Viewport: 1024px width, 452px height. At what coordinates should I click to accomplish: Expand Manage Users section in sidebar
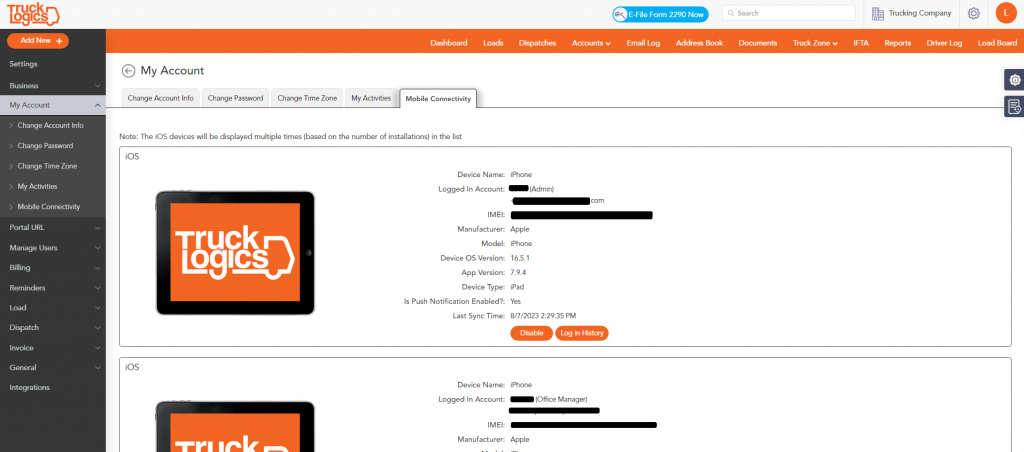[x=53, y=248]
